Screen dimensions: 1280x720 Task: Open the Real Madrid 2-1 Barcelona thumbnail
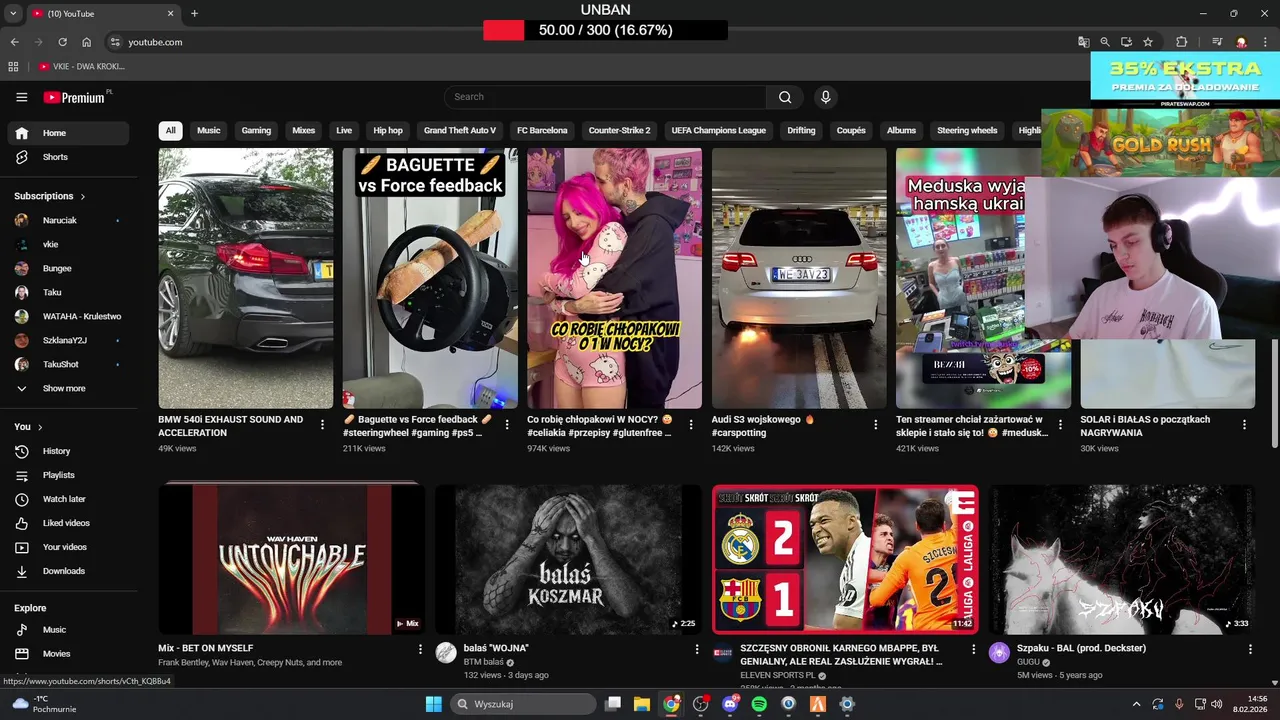click(845, 560)
